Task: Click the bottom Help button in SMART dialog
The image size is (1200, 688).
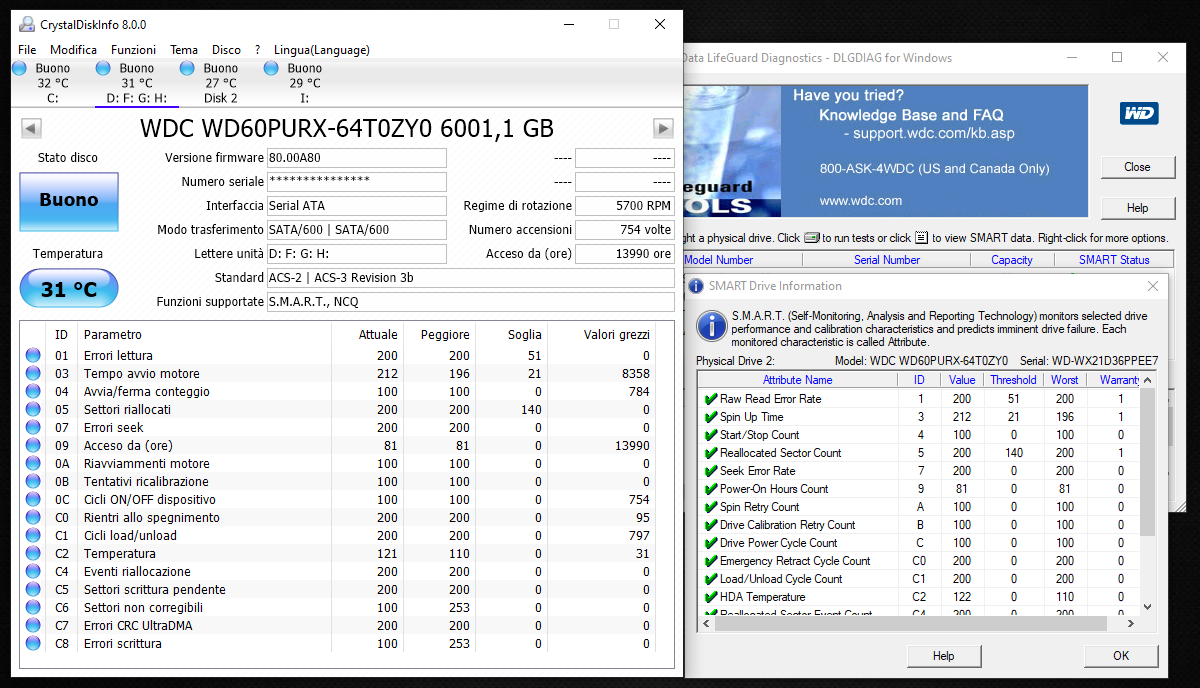Action: (944, 656)
